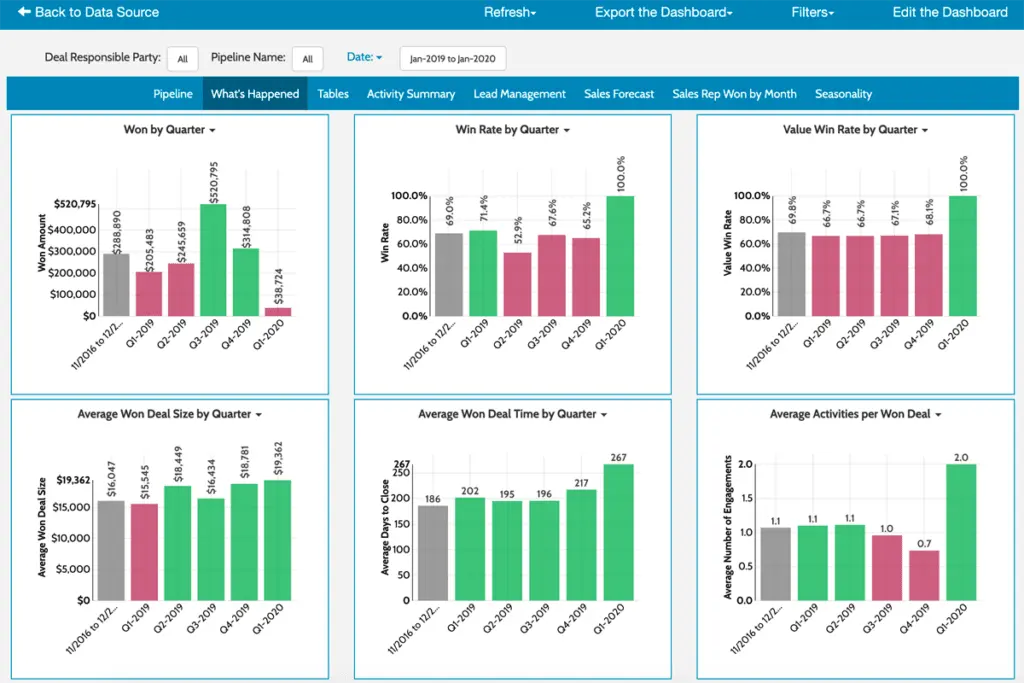Image resolution: width=1024 pixels, height=683 pixels.
Task: Click the 267 days Q1-2020 bar
Action: 618,532
